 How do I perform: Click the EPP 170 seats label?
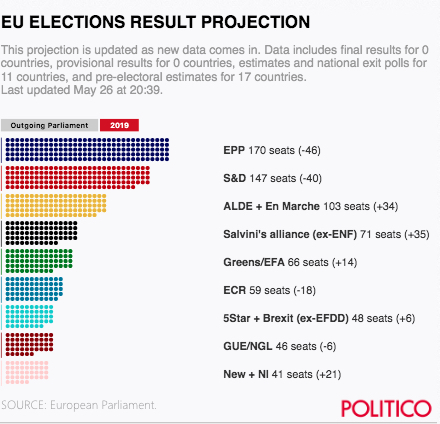coord(272,150)
